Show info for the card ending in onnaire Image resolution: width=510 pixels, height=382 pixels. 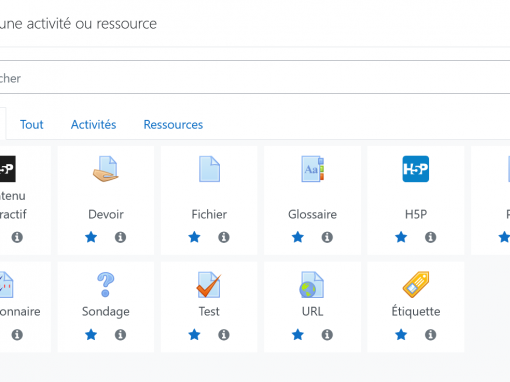coord(17,334)
